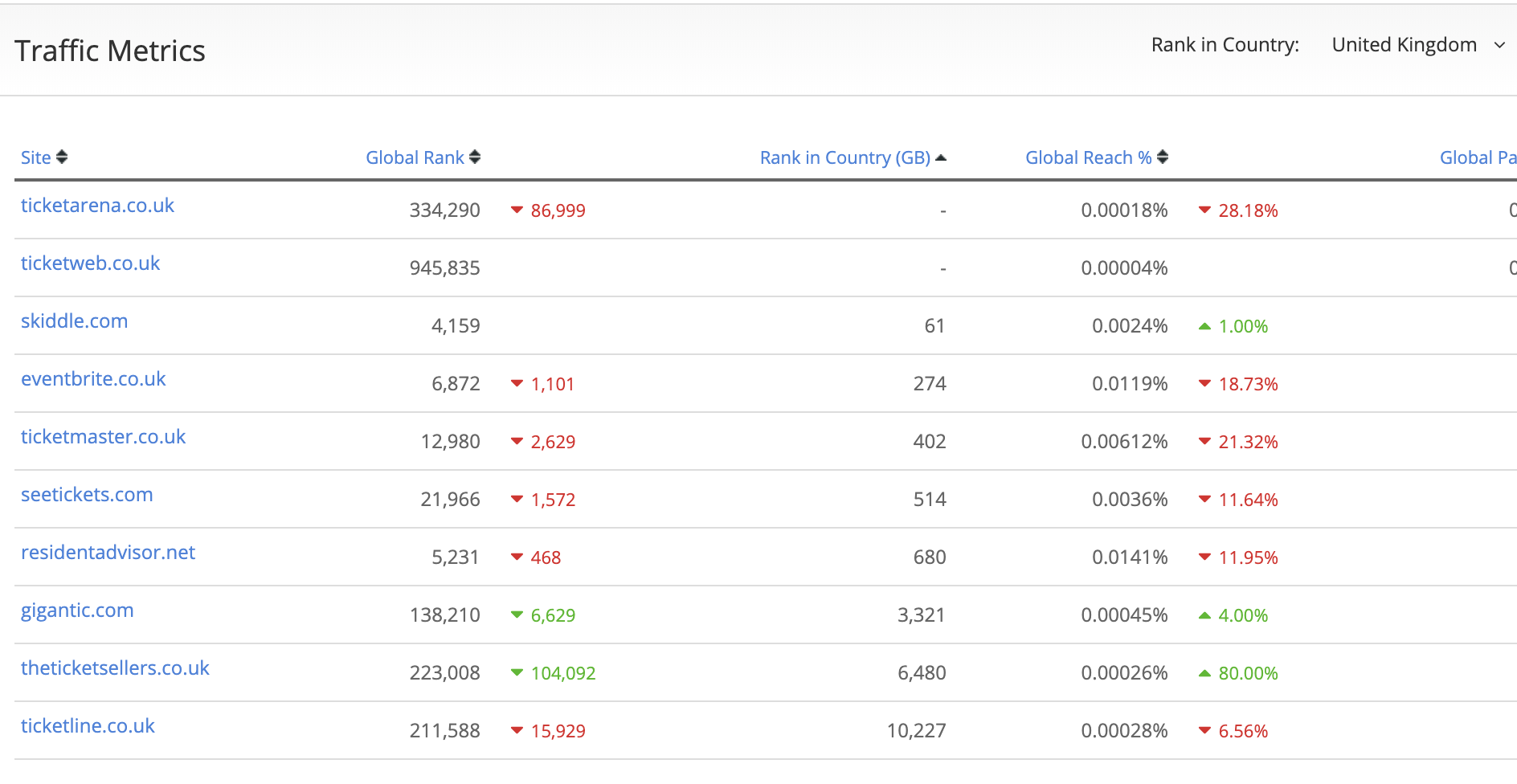Select the eventbrite.co.uk link
The image size is (1517, 784).
pyautogui.click(x=93, y=379)
